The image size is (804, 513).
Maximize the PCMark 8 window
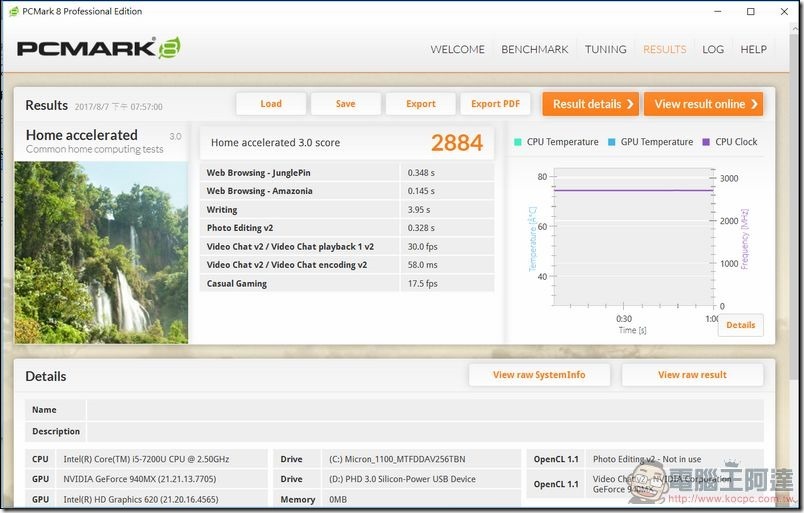pos(751,11)
